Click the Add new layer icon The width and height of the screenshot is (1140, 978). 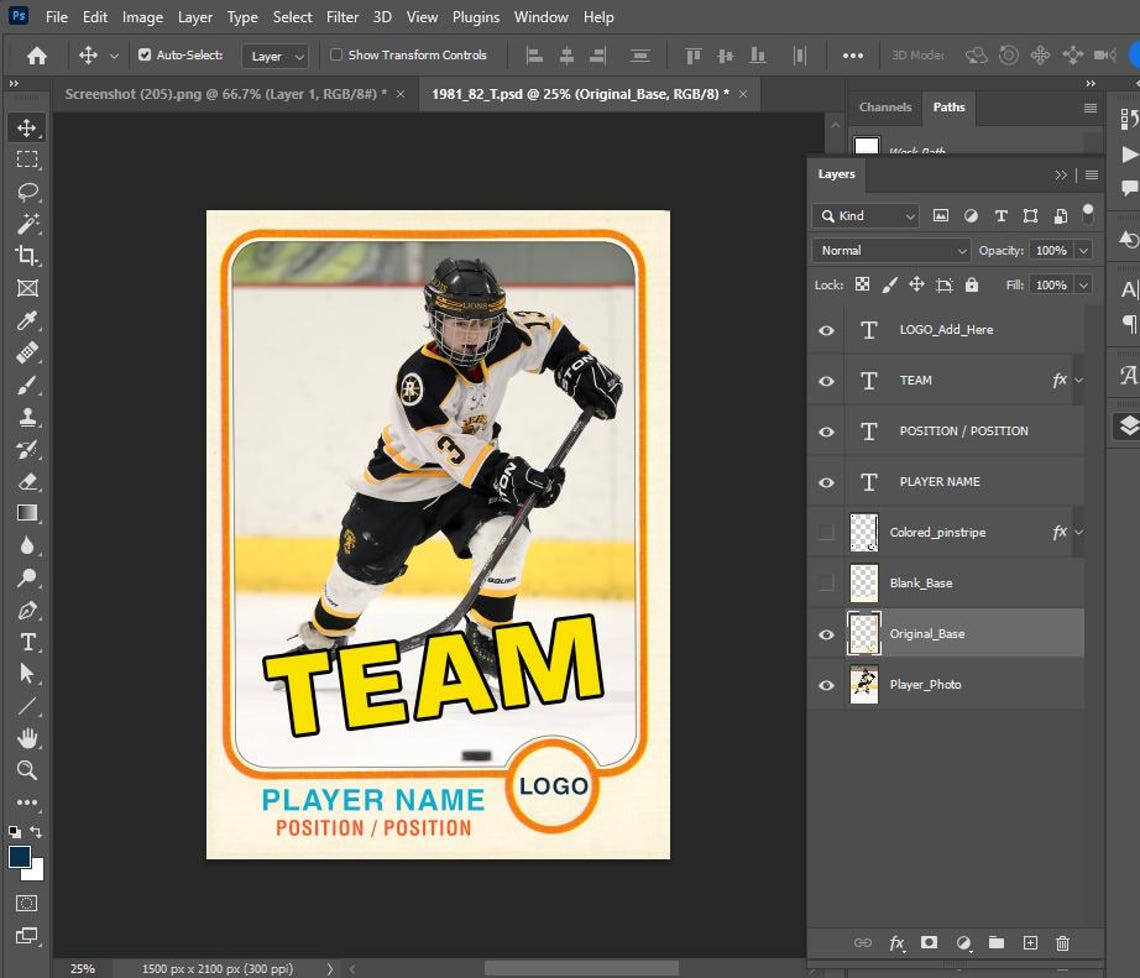point(1029,943)
